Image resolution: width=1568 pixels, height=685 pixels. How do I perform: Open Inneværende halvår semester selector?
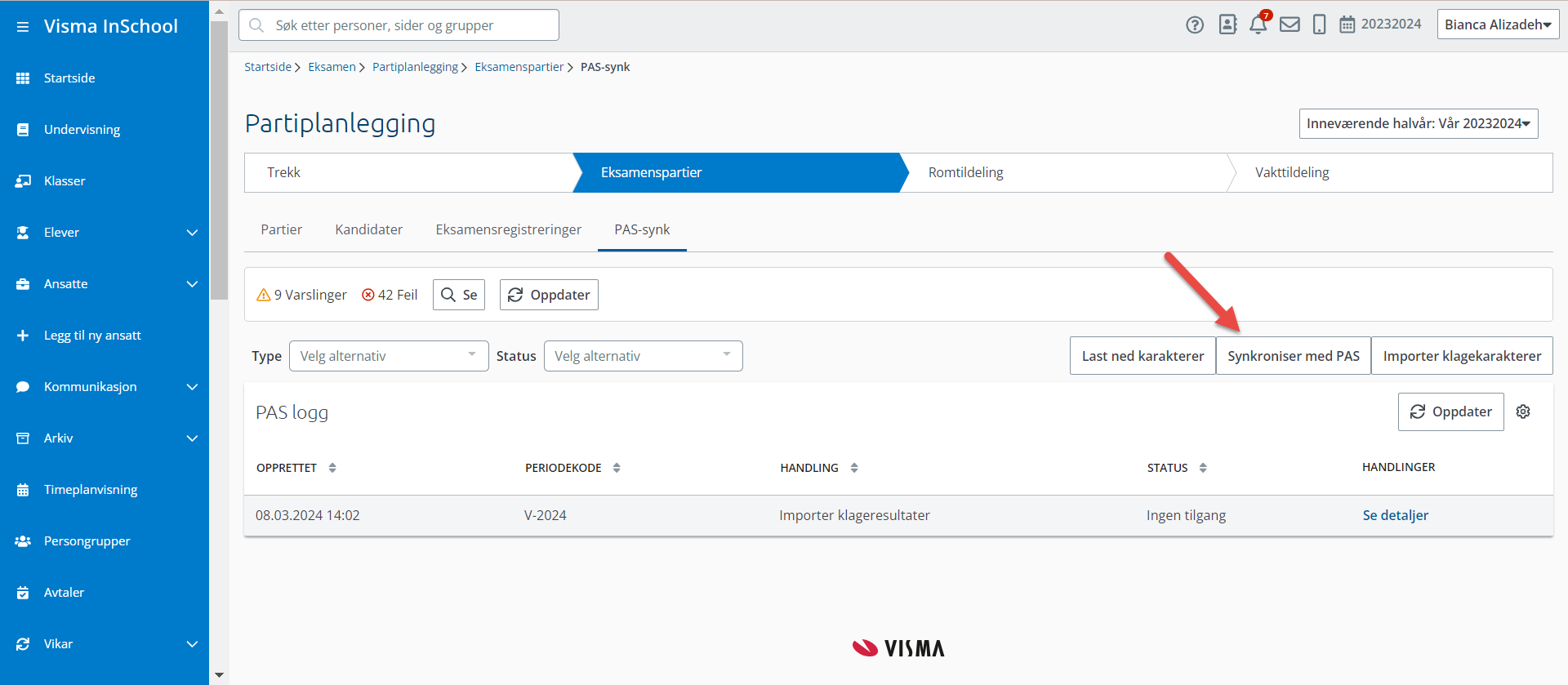click(x=1418, y=123)
